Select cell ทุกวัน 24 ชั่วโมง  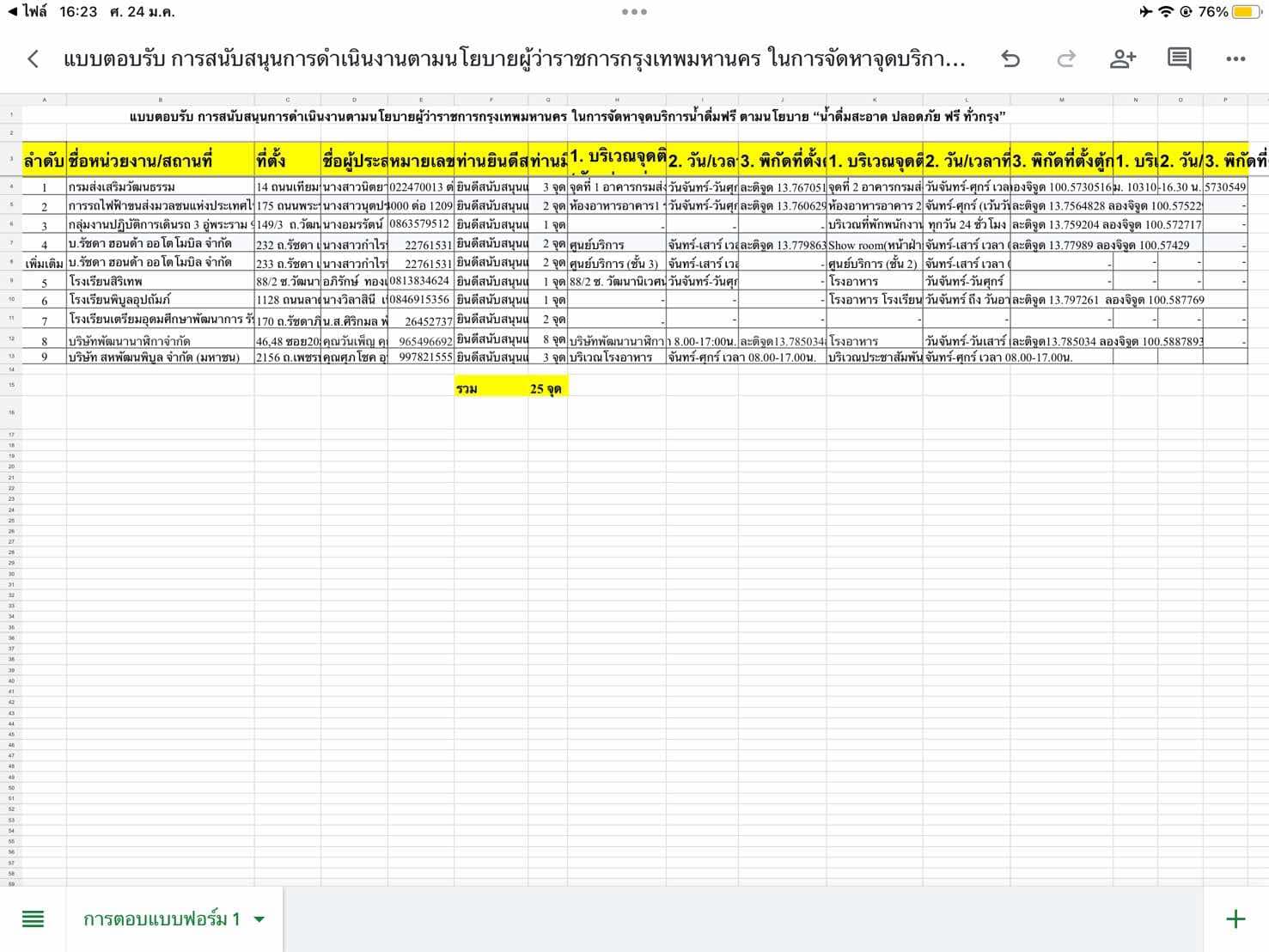[967, 224]
